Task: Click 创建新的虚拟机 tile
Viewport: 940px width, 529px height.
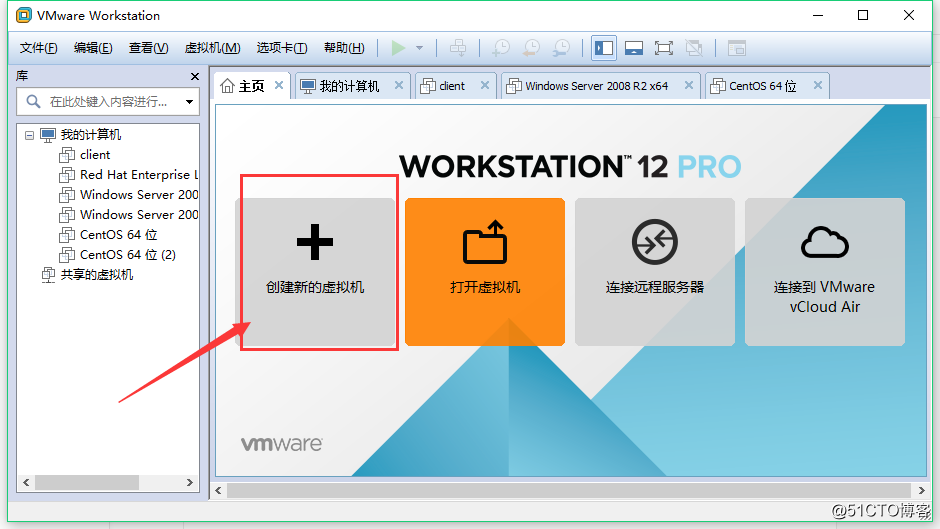Action: pos(315,272)
